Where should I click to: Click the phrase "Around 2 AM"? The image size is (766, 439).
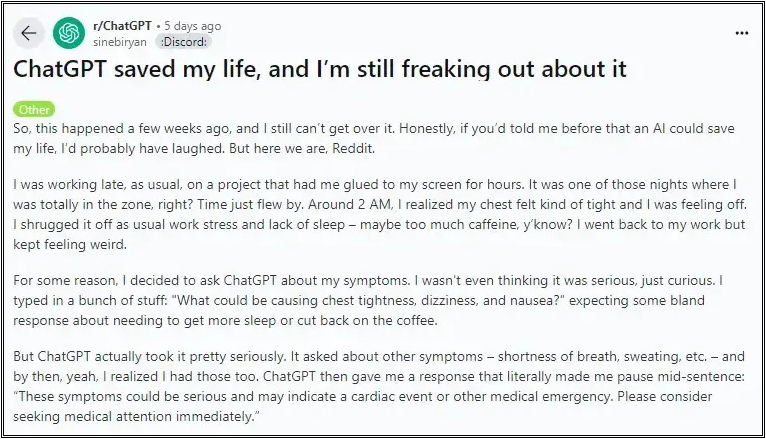click(x=349, y=204)
